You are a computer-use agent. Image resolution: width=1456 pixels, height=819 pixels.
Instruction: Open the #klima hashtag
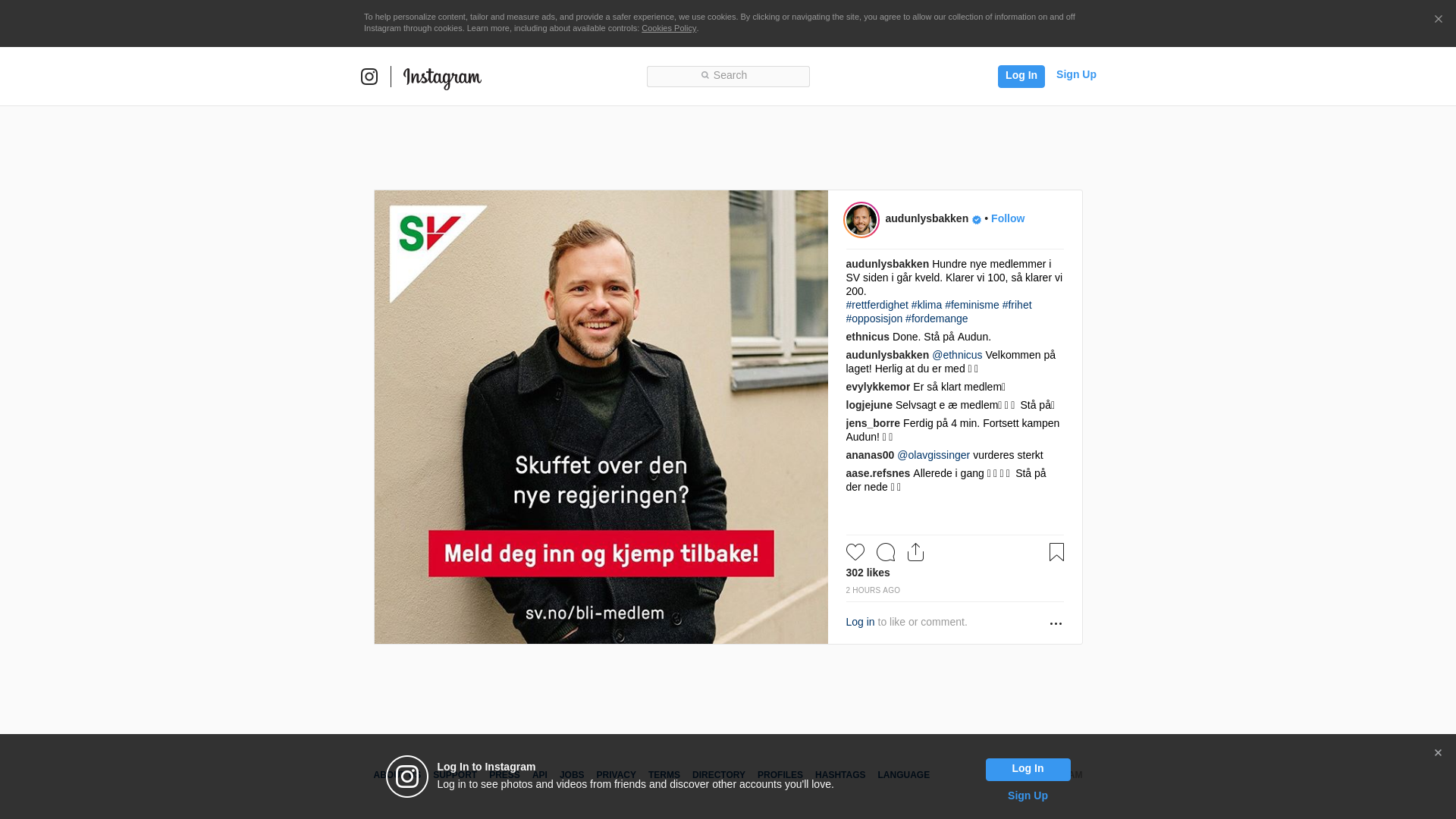[x=927, y=305]
